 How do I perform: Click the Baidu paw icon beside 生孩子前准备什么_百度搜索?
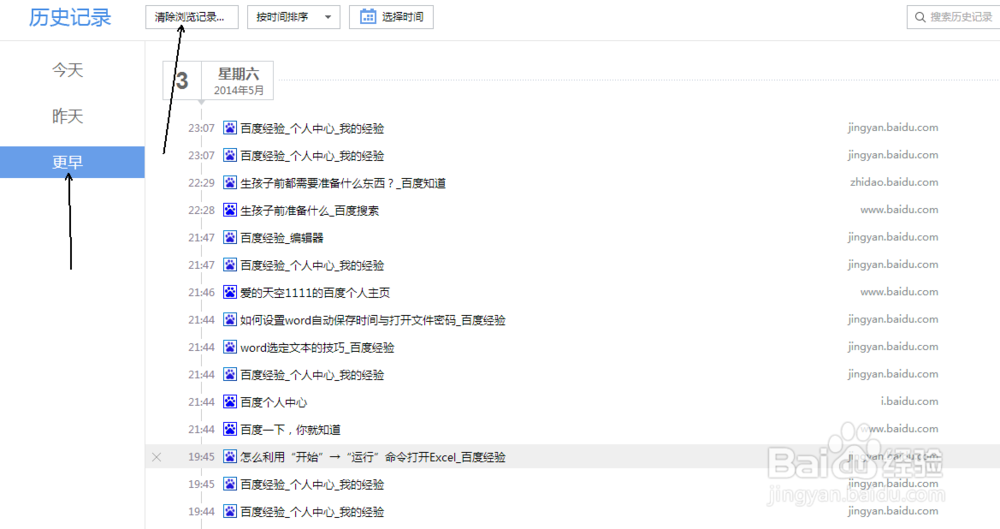tap(230, 210)
